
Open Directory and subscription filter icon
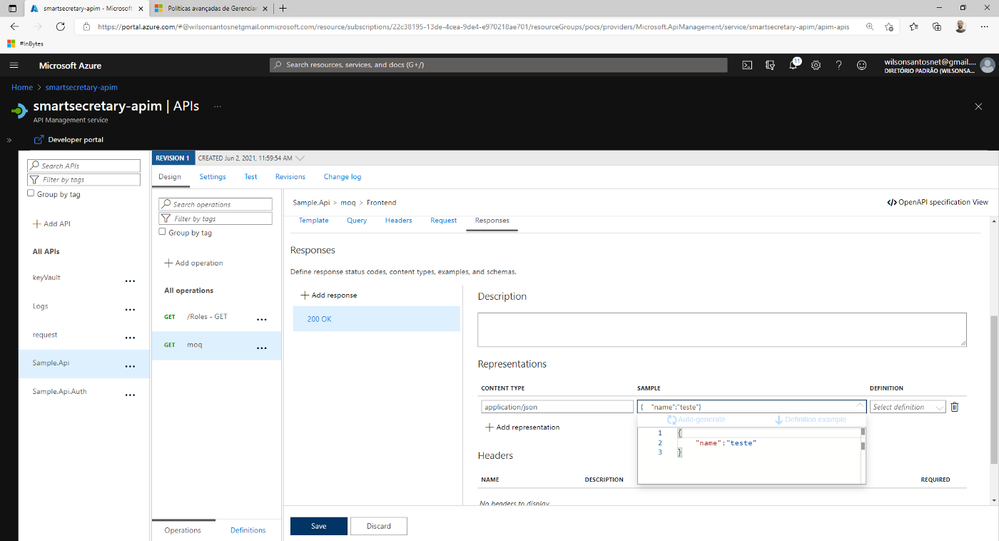coord(770,65)
